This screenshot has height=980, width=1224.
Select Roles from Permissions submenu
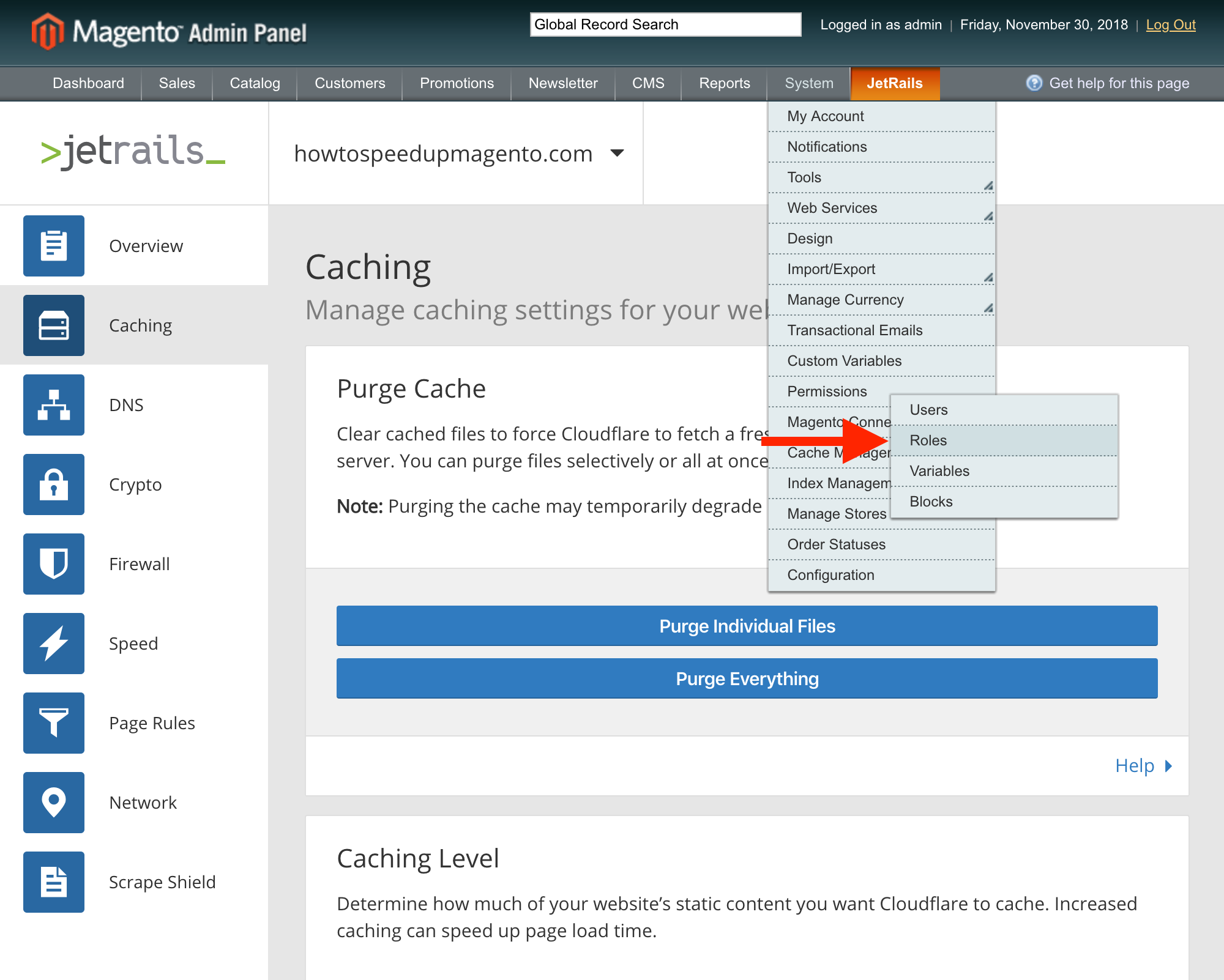pos(927,440)
